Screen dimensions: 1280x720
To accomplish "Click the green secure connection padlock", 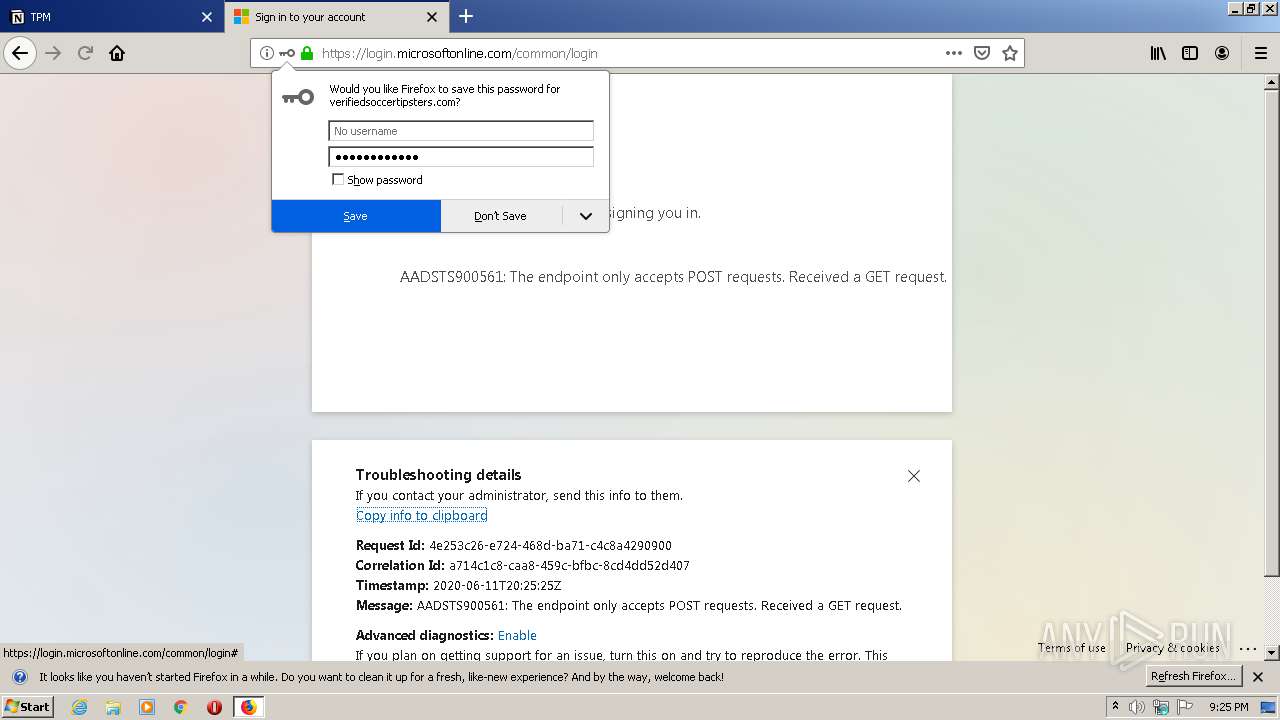I will [307, 53].
